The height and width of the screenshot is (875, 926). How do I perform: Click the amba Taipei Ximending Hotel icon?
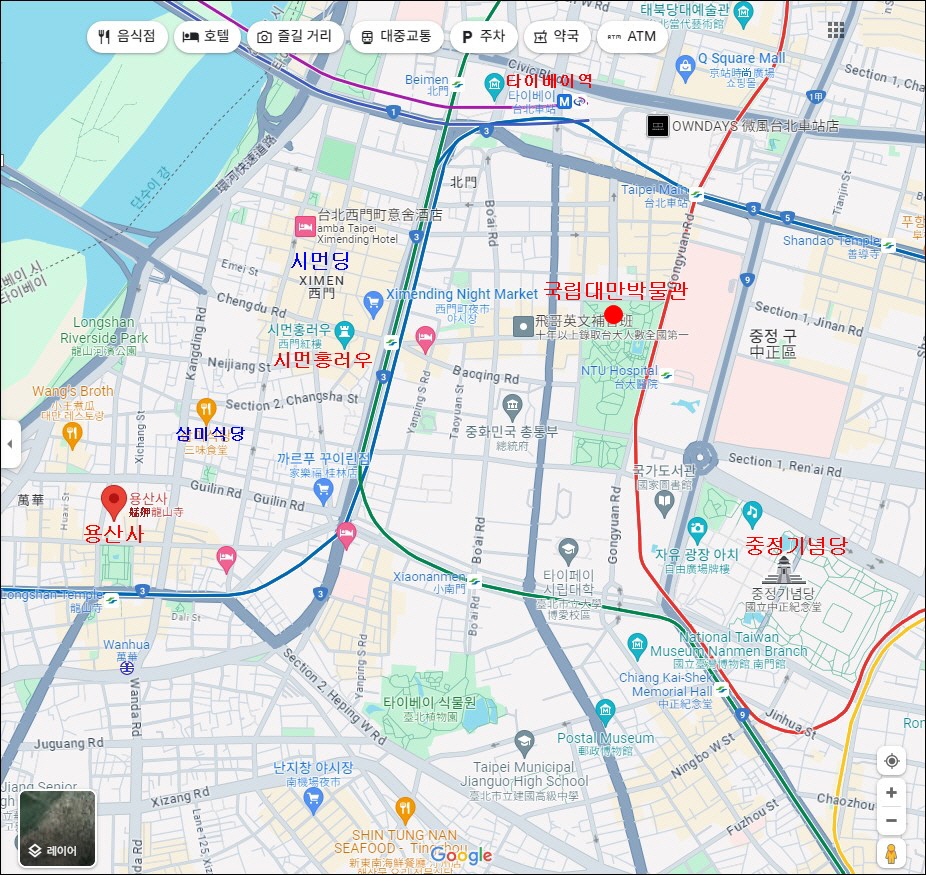point(305,227)
